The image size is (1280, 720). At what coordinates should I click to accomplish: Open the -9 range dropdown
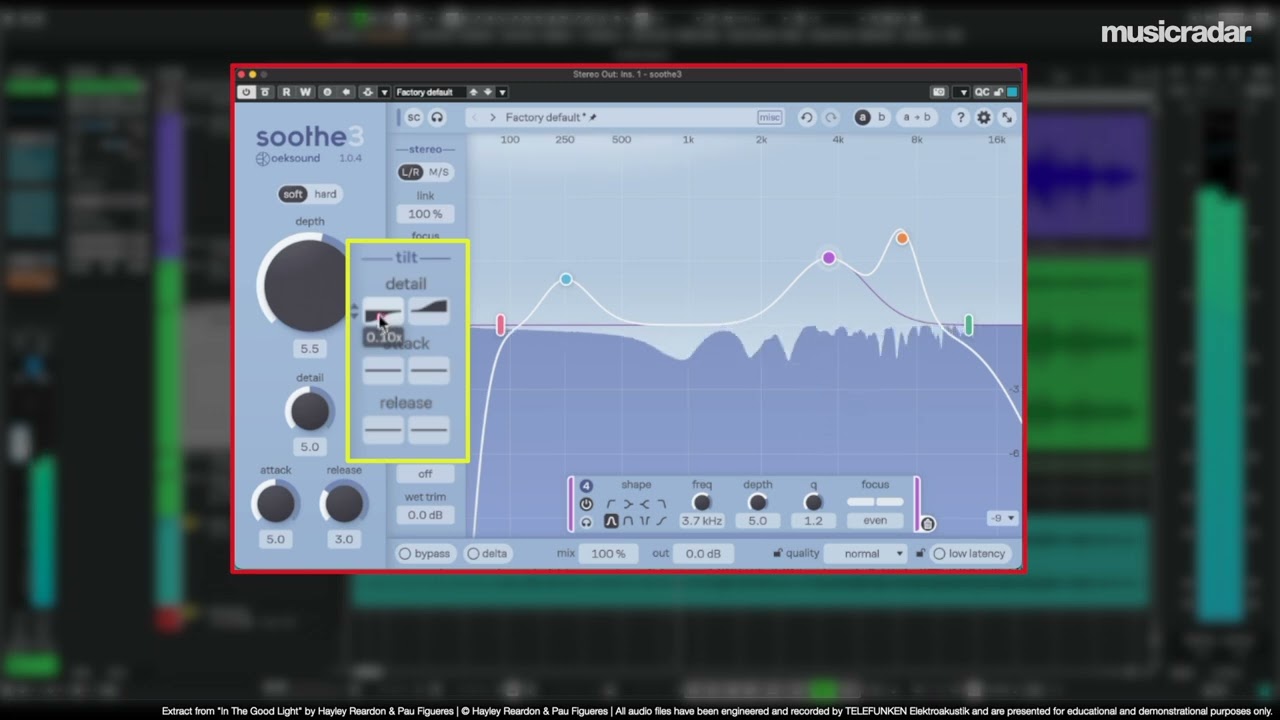1002,518
